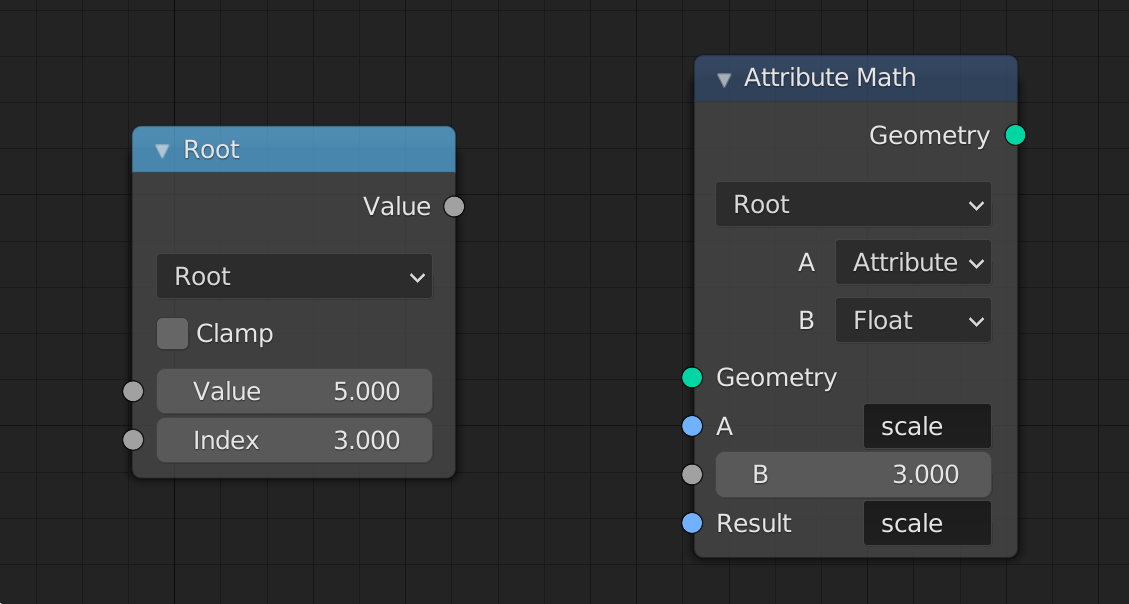The height and width of the screenshot is (604, 1129).
Task: Click the Index input socket on Root node
Action: tap(133, 440)
